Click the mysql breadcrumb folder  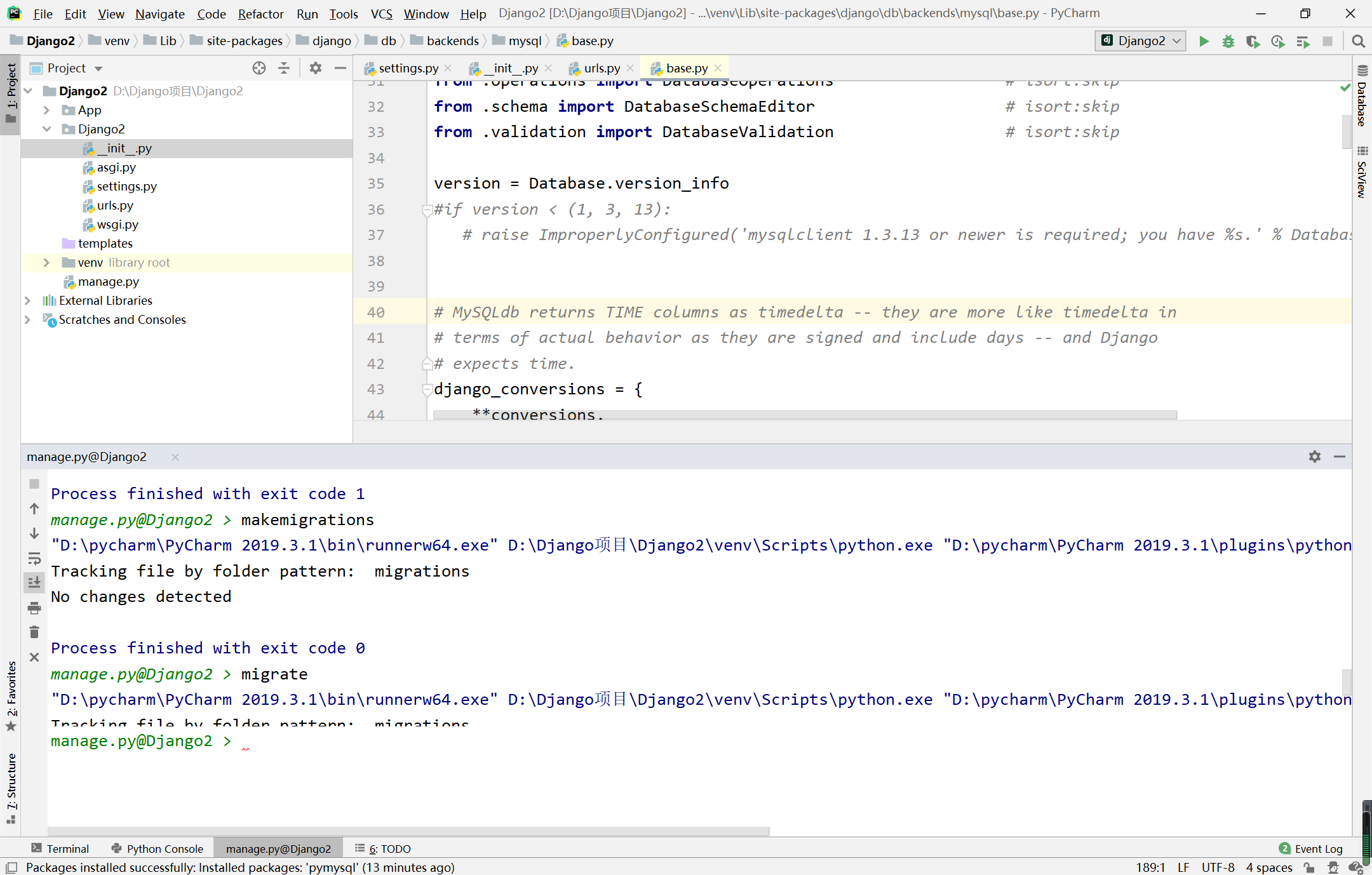(525, 41)
